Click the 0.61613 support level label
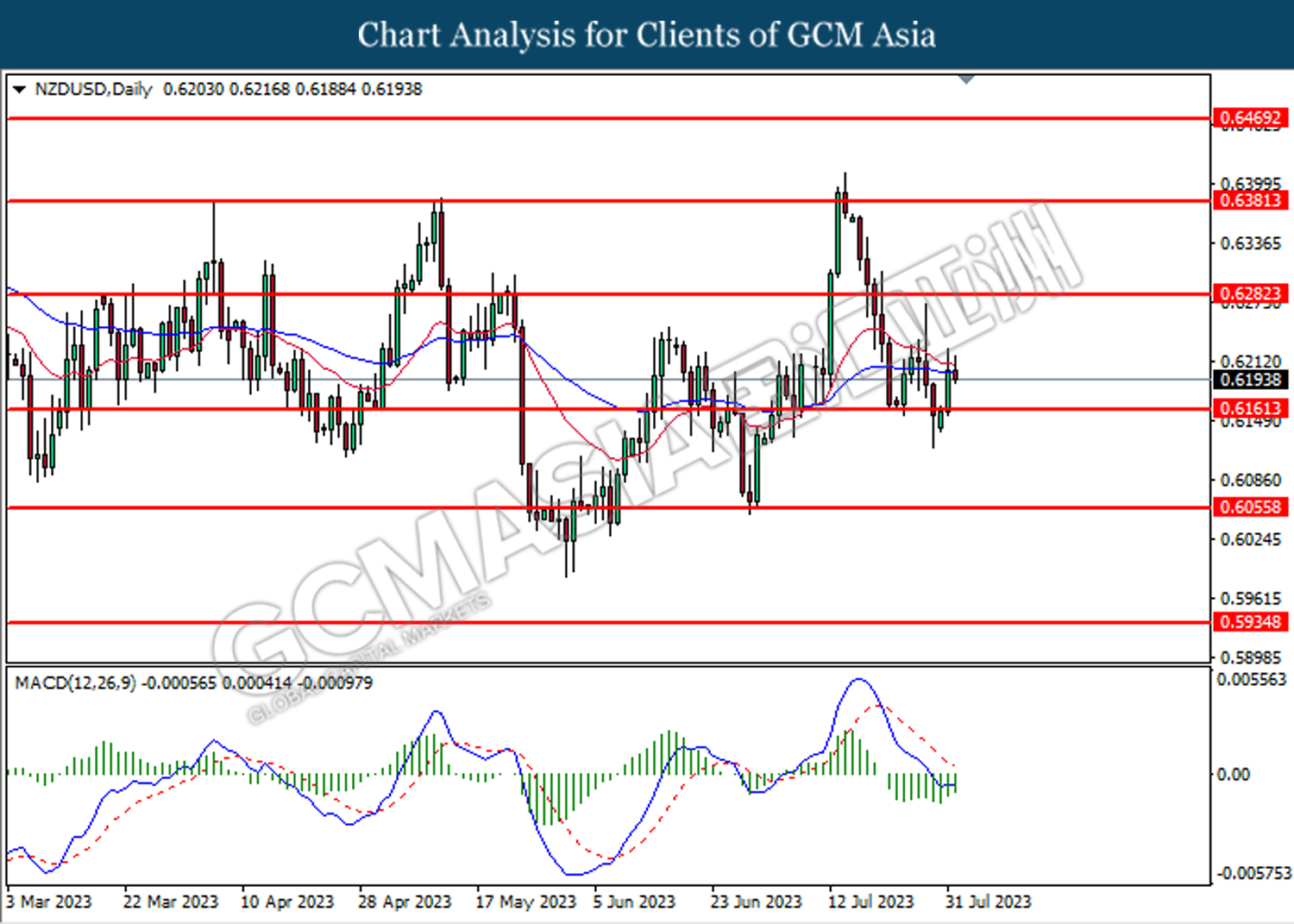This screenshot has height=924, width=1294. [1250, 409]
